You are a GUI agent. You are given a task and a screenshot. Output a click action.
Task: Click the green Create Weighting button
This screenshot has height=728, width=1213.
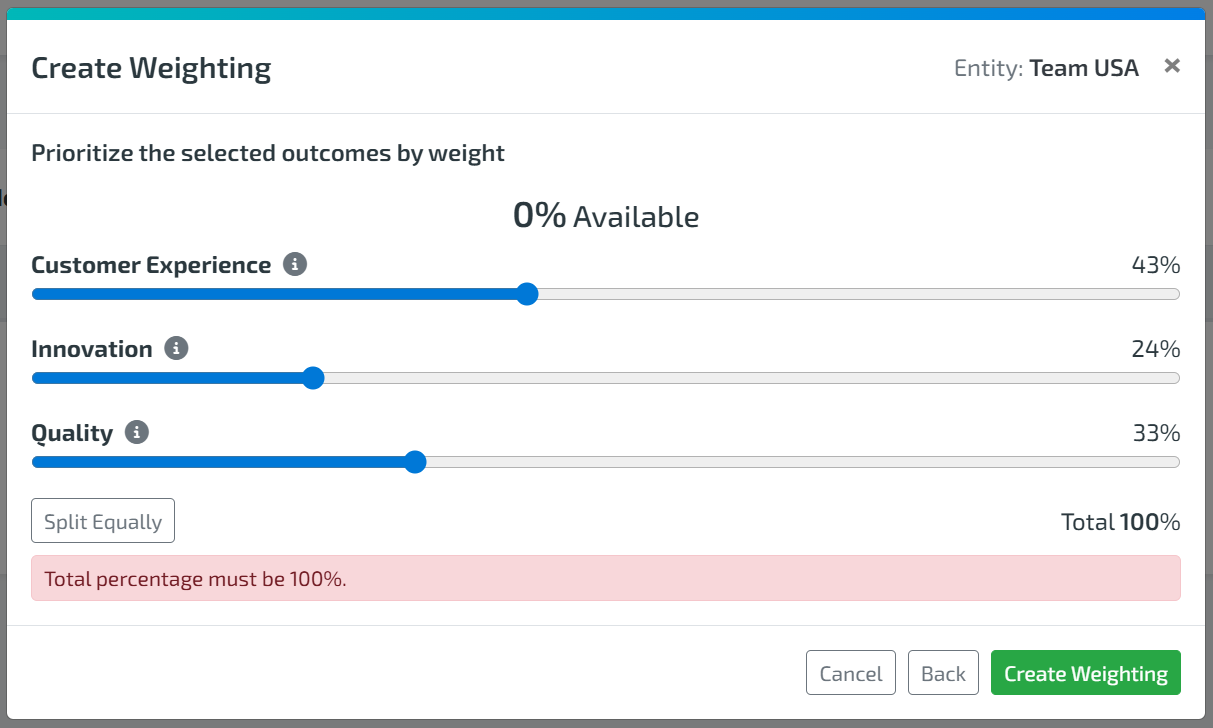1085,673
